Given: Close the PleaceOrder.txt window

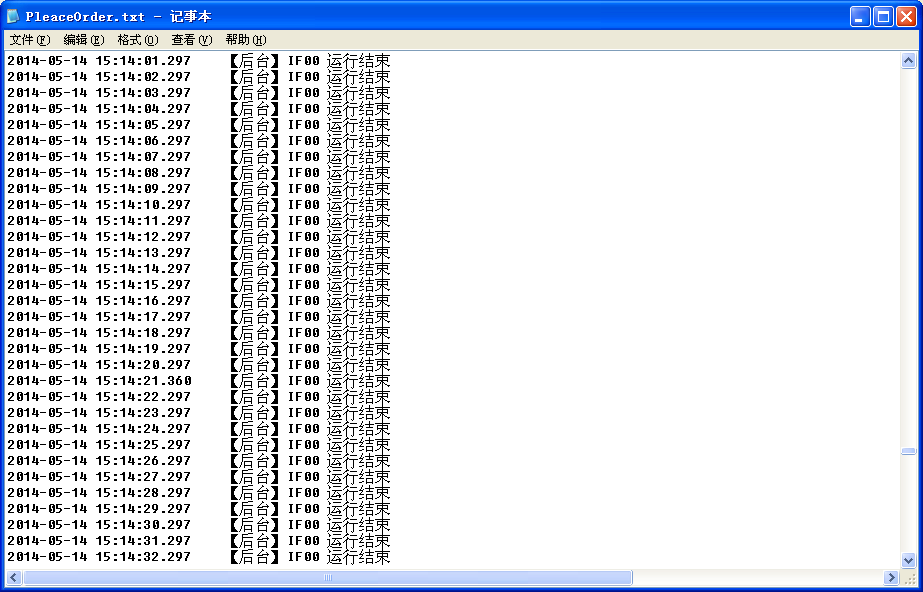Looking at the screenshot, I should coord(907,16).
